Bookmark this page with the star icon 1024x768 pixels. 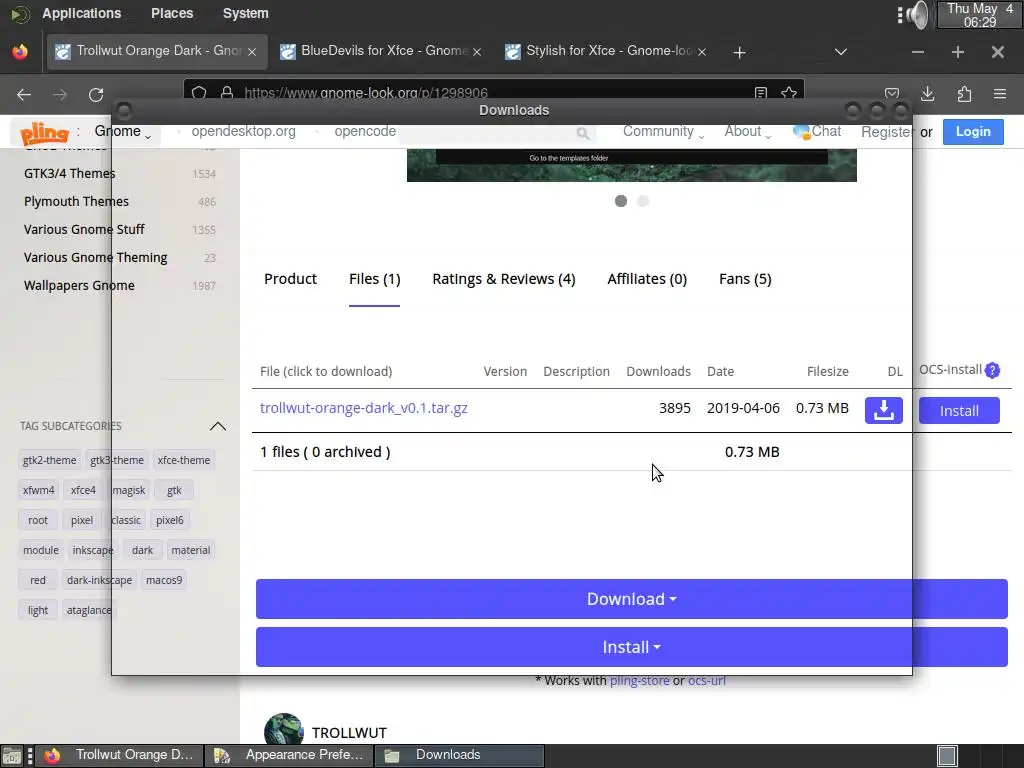[x=789, y=93]
